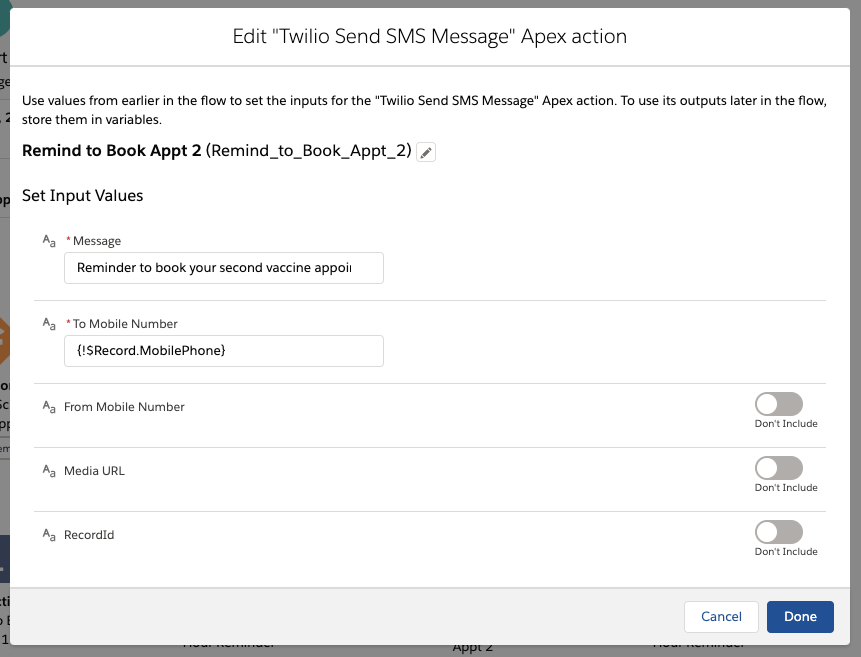Click the pencil icon to edit action label
The width and height of the screenshot is (861, 657).
point(426,152)
